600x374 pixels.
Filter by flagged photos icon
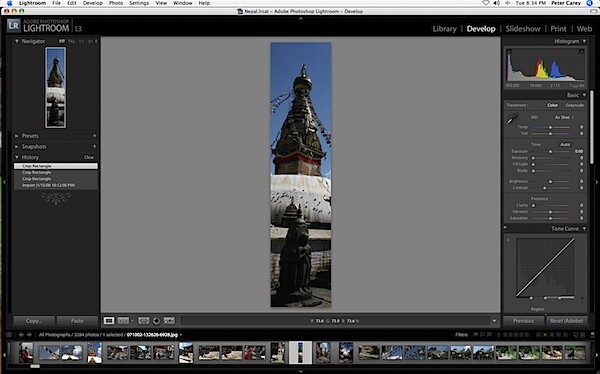pos(476,335)
